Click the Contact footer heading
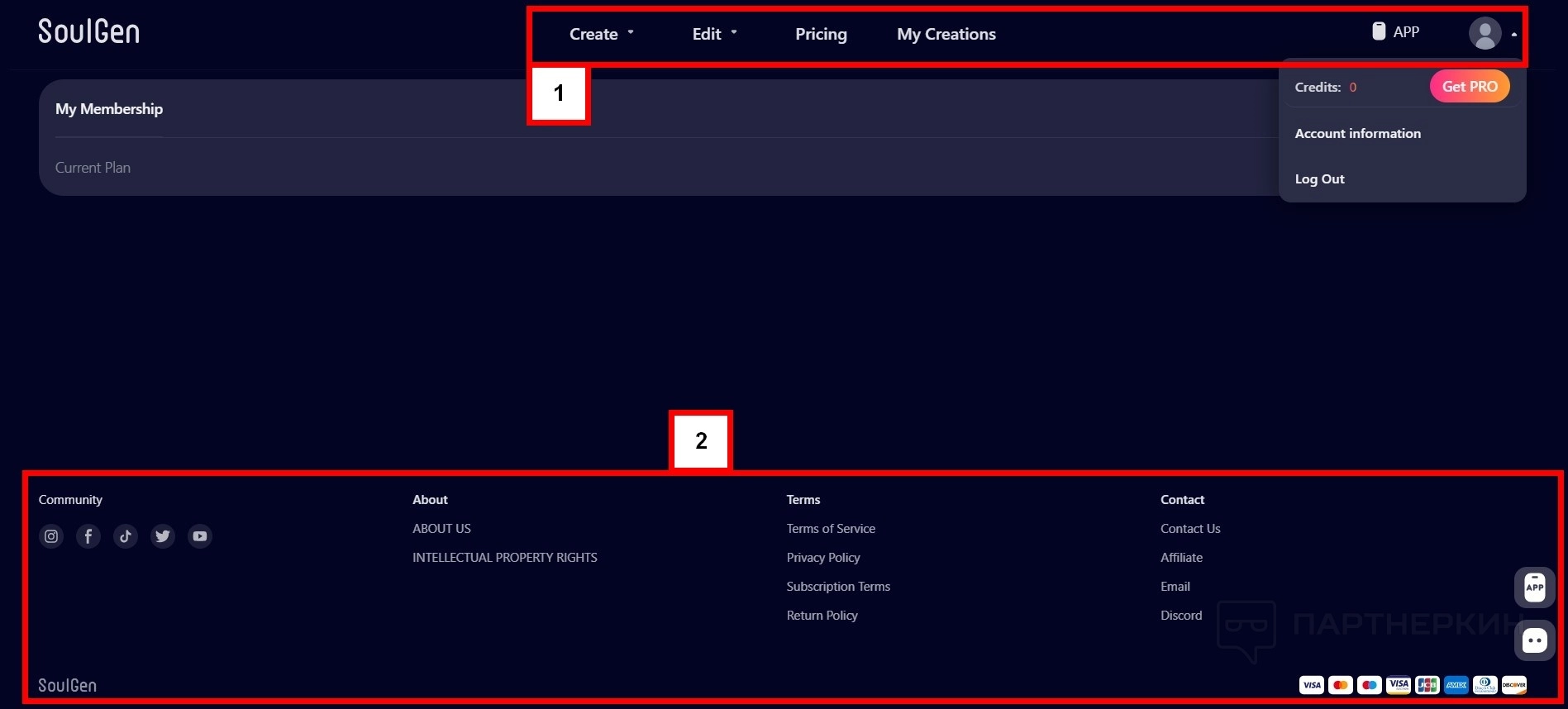The height and width of the screenshot is (709, 1568). point(1182,500)
